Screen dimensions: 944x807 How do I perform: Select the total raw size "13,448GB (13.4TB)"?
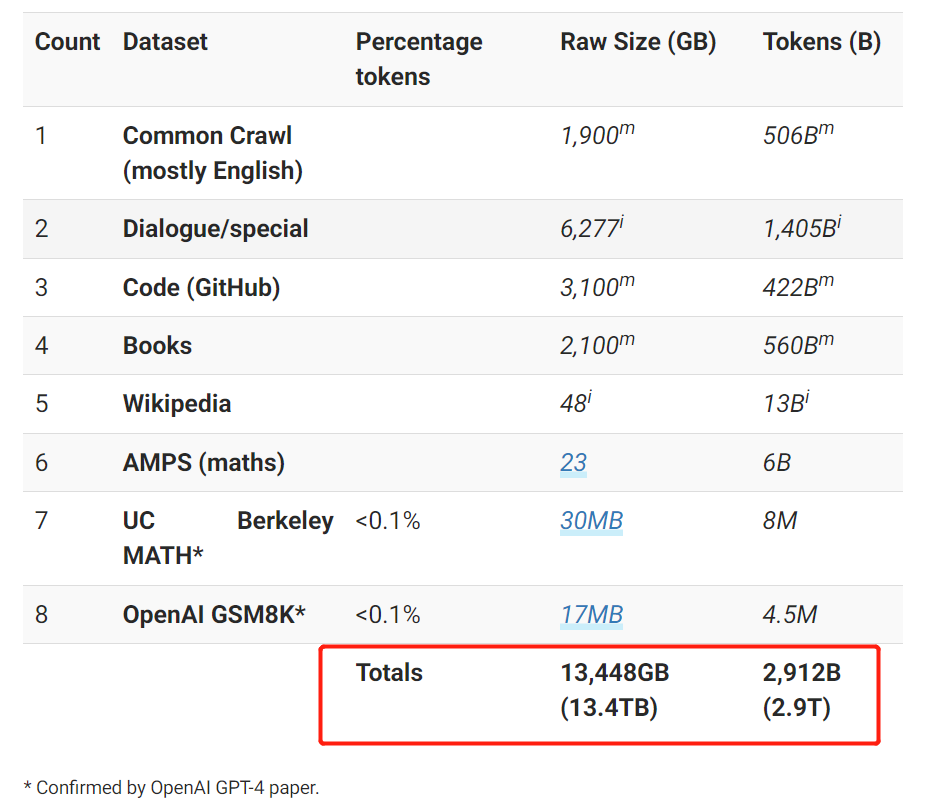coord(614,690)
